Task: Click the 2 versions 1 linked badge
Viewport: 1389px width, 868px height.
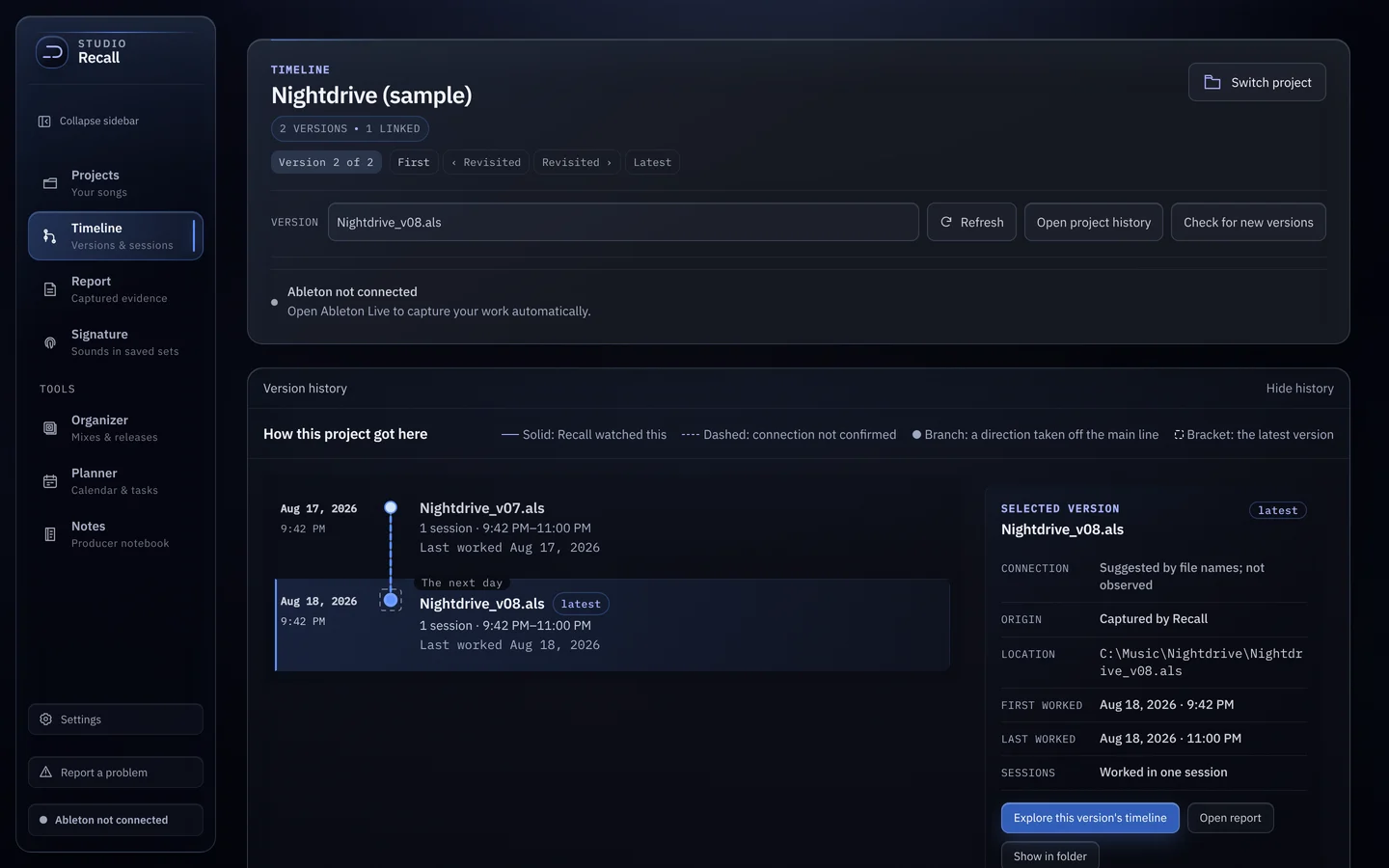Action: pyautogui.click(x=350, y=128)
